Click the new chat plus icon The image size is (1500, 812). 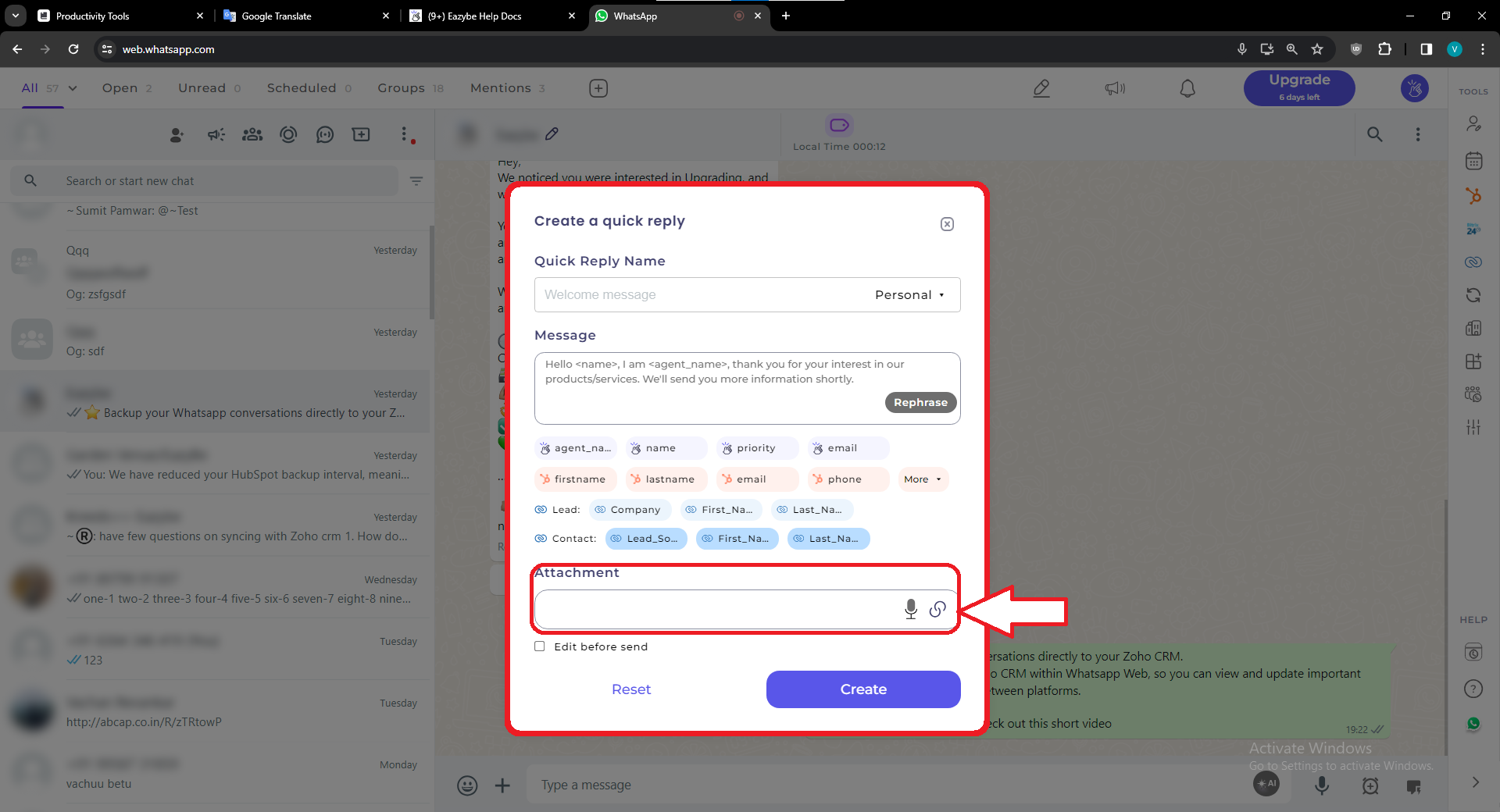tap(361, 135)
